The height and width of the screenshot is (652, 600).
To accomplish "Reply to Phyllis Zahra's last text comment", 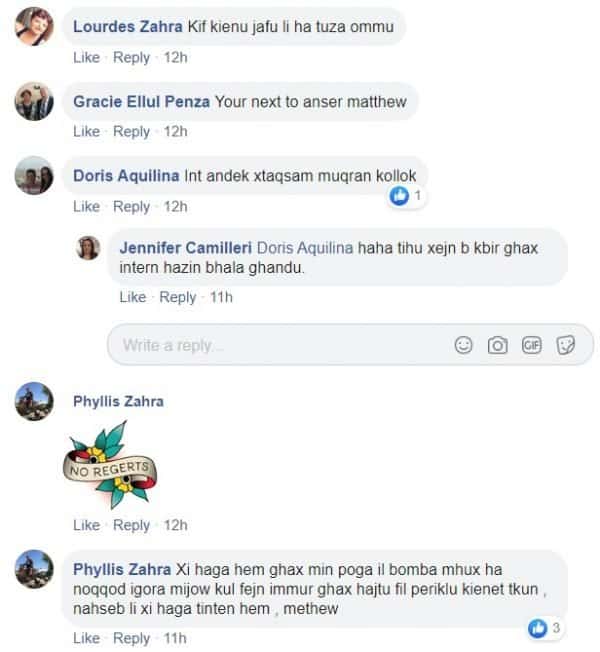I will tap(131, 638).
